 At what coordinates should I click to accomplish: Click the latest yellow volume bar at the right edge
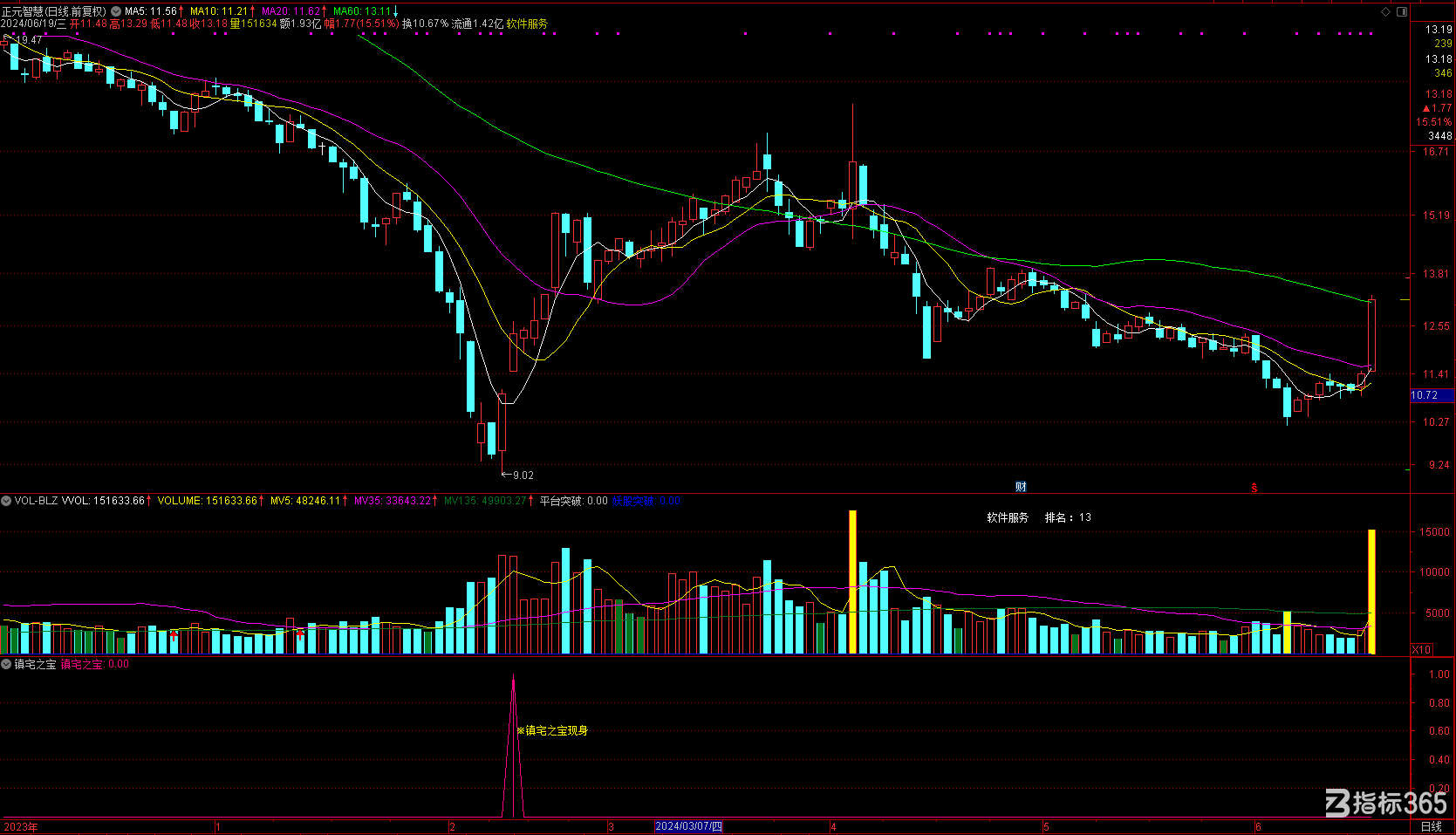(1371, 592)
